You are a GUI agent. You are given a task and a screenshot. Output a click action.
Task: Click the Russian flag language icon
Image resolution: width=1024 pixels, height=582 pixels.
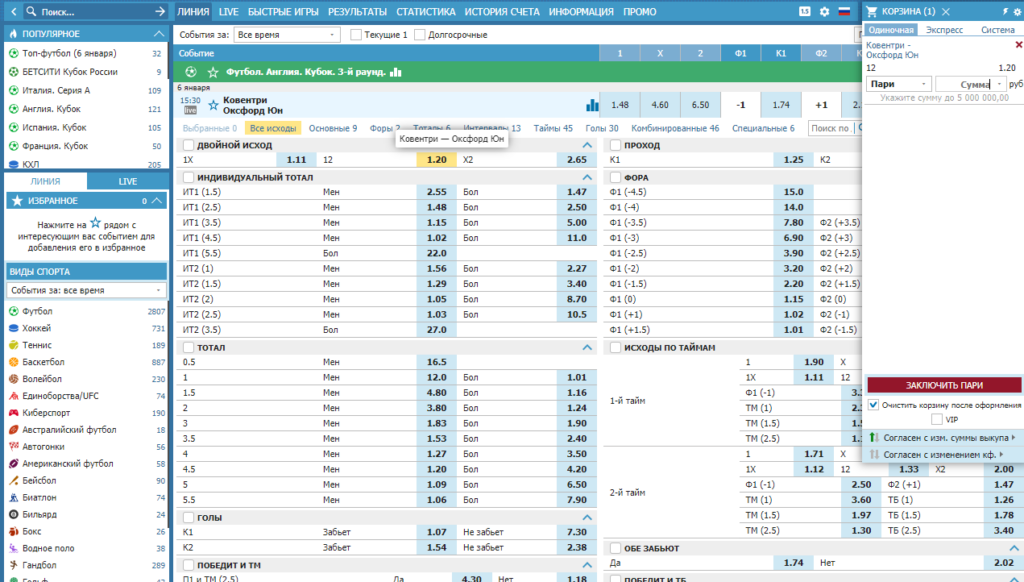(x=844, y=12)
